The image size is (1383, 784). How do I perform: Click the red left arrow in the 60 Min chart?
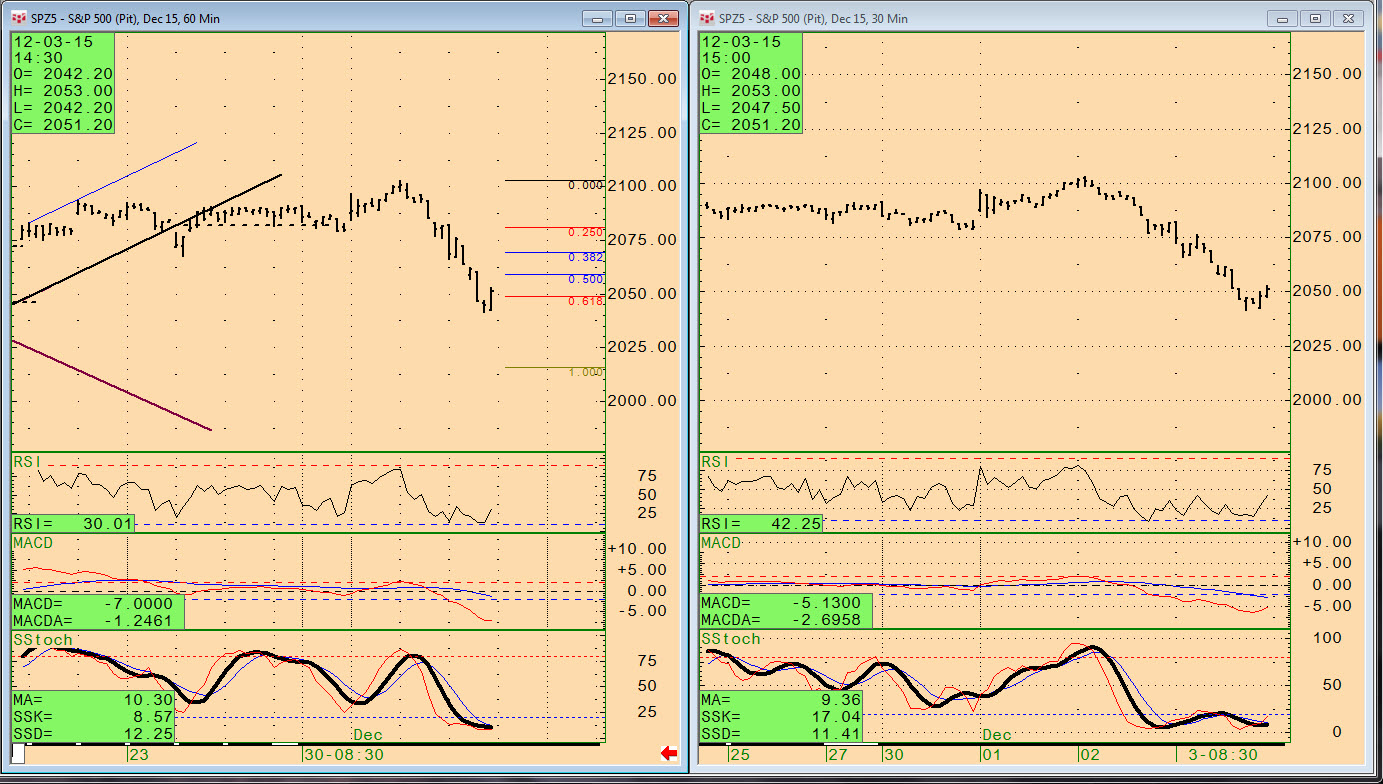[670, 753]
